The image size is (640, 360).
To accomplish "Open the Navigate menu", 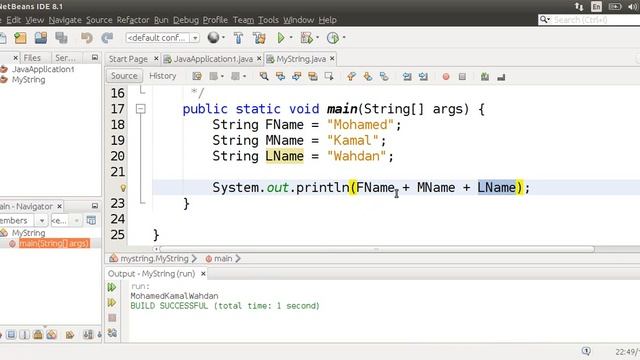I will pyautogui.click(x=65, y=20).
